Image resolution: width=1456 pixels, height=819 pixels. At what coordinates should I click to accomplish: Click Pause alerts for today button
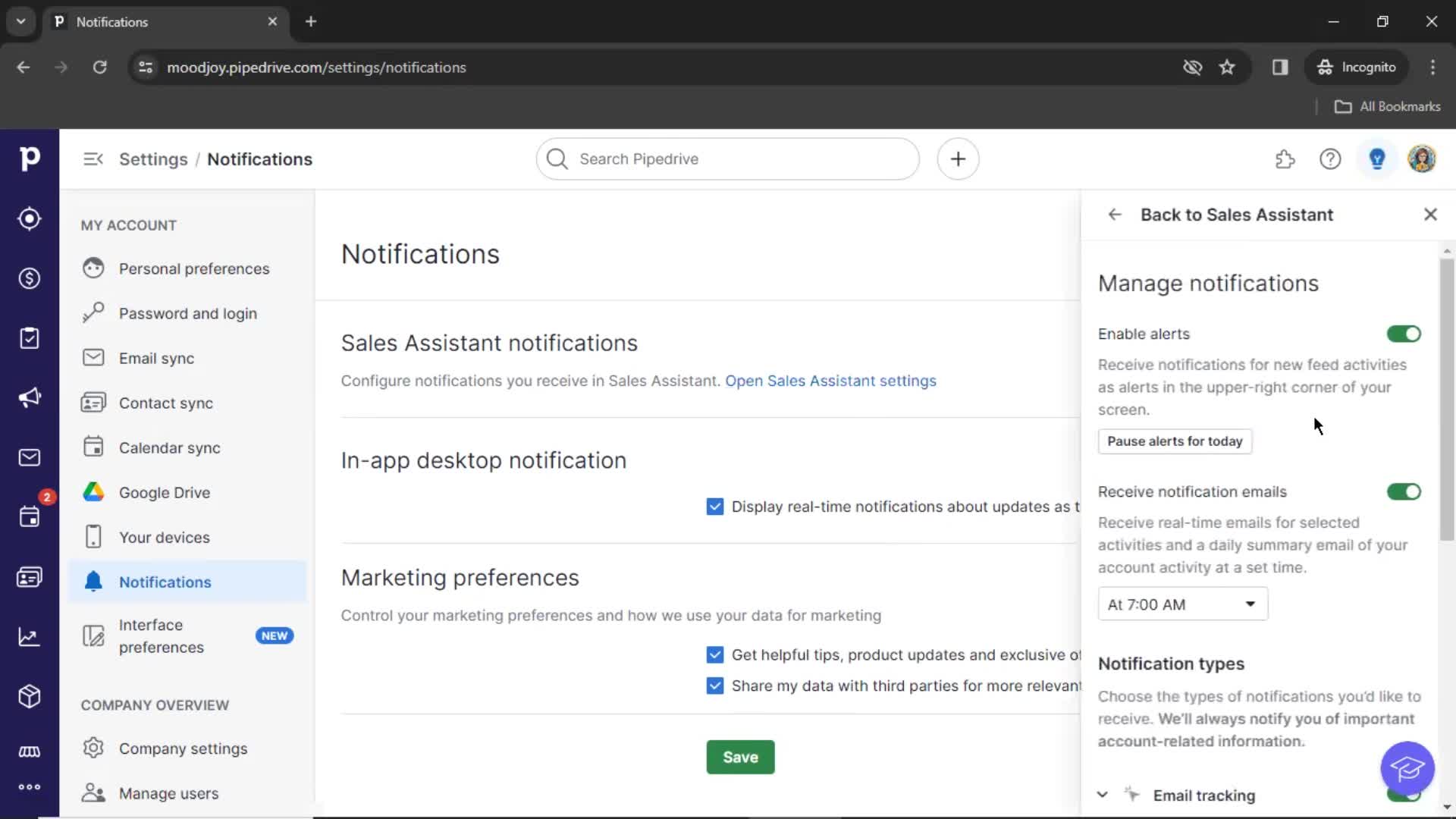coord(1175,441)
